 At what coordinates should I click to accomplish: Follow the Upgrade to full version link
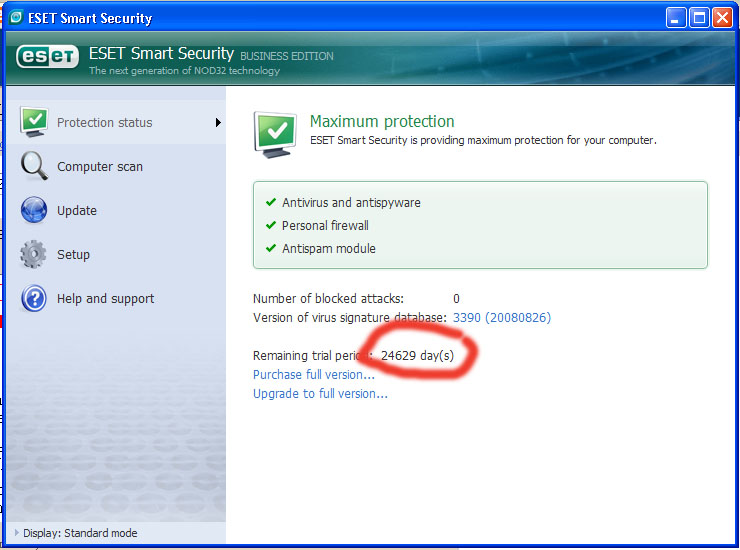[320, 394]
